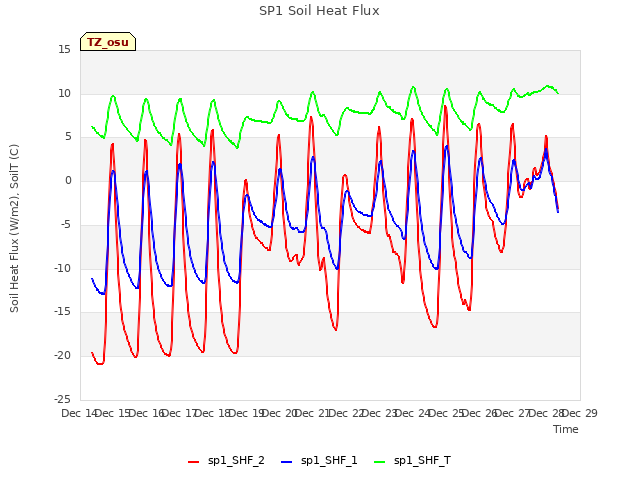Toggle the sp1_SHF_1 legend entry

click(319, 461)
